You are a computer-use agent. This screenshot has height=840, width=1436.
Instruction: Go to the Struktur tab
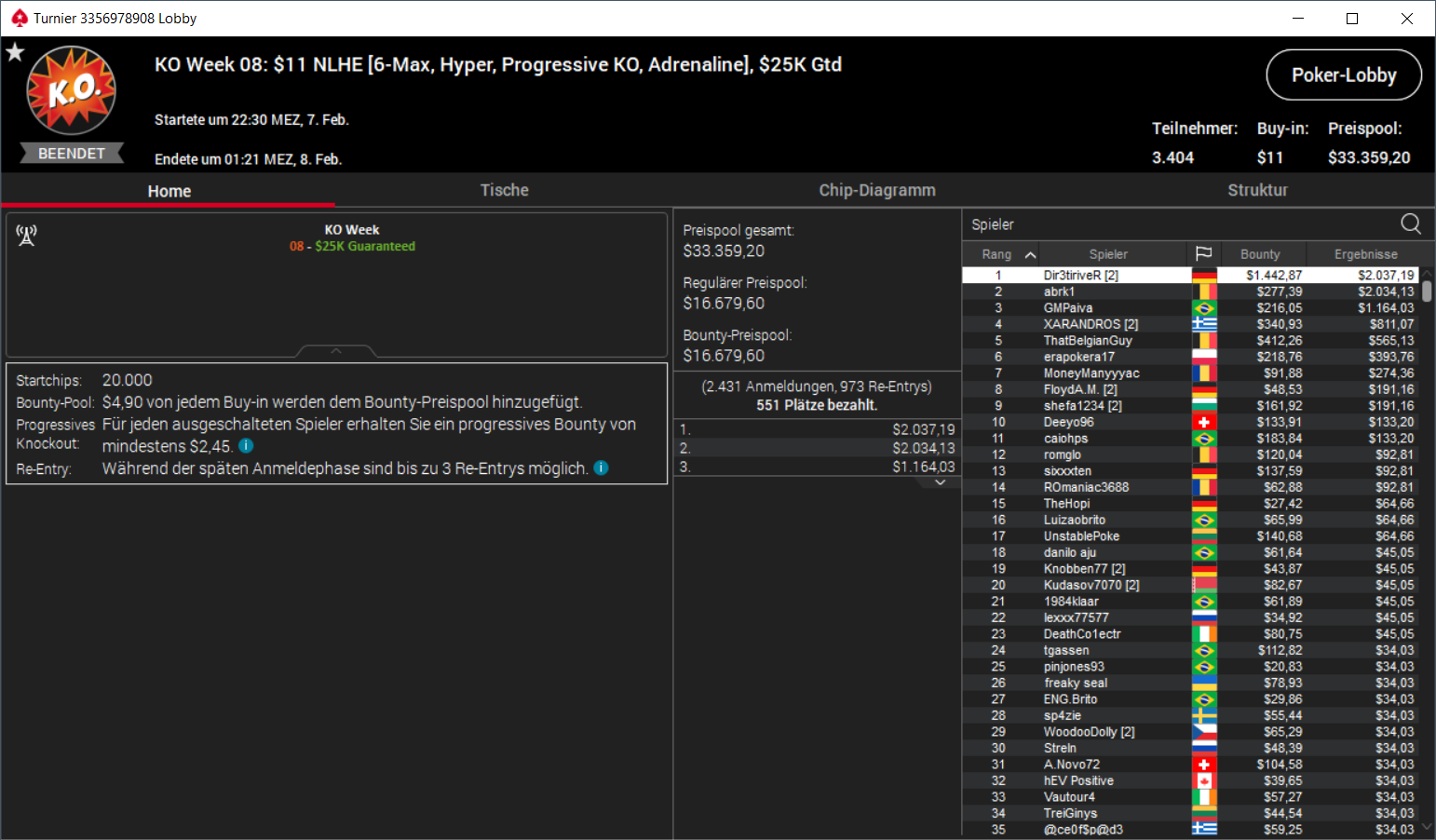click(x=1257, y=190)
